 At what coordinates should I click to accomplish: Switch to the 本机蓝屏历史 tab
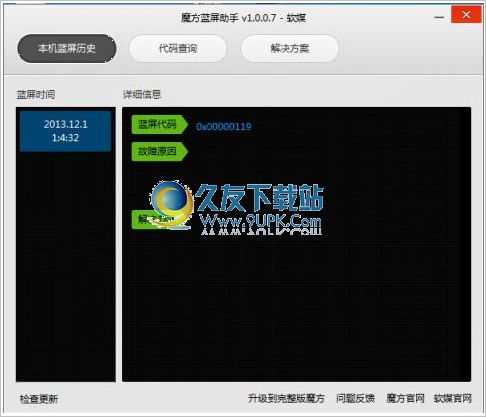click(x=67, y=49)
